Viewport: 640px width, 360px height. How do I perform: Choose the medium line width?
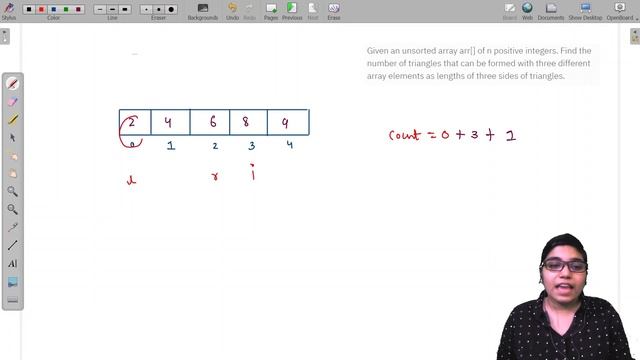[112, 9]
